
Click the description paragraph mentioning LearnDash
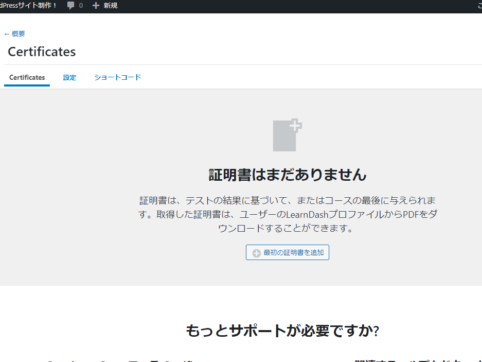click(x=287, y=214)
